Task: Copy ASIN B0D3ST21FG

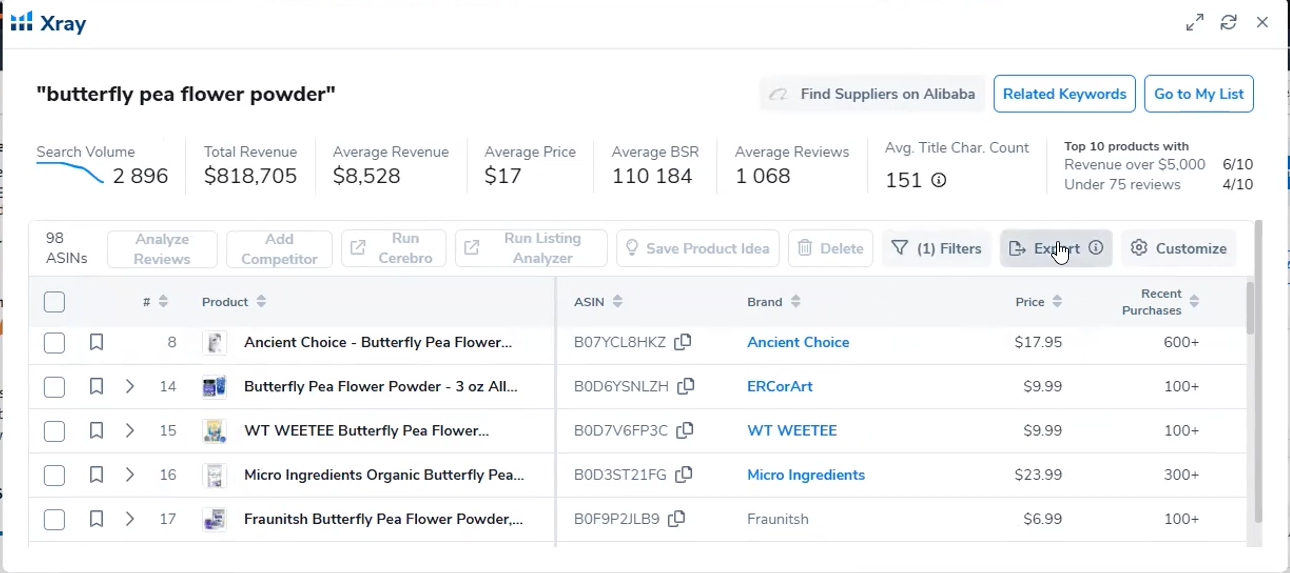Action: (683, 474)
